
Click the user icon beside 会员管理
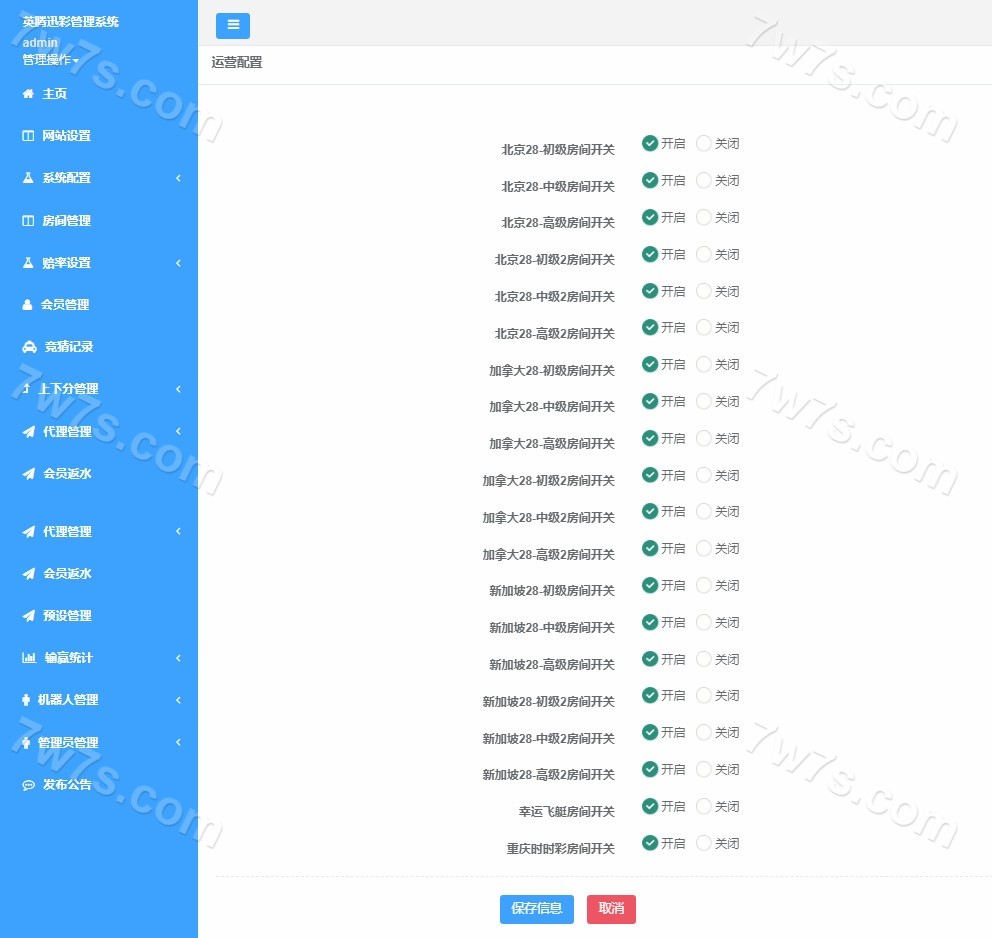click(x=28, y=305)
